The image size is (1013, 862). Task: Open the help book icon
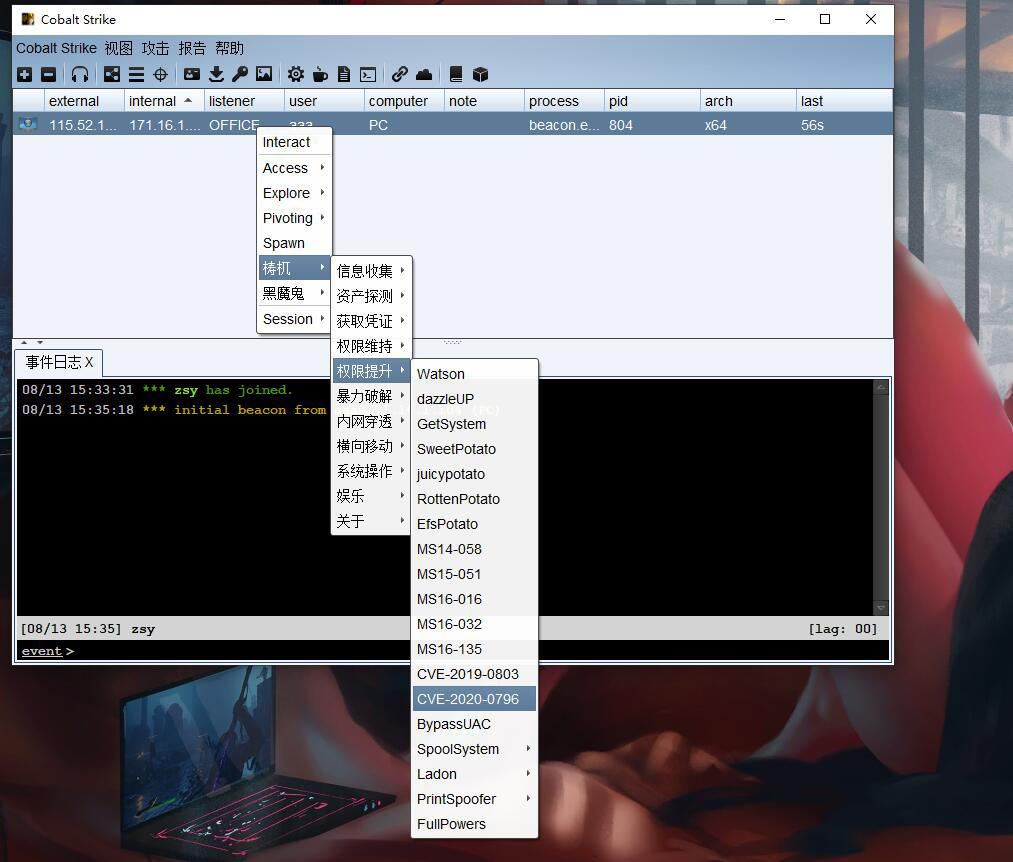point(455,74)
